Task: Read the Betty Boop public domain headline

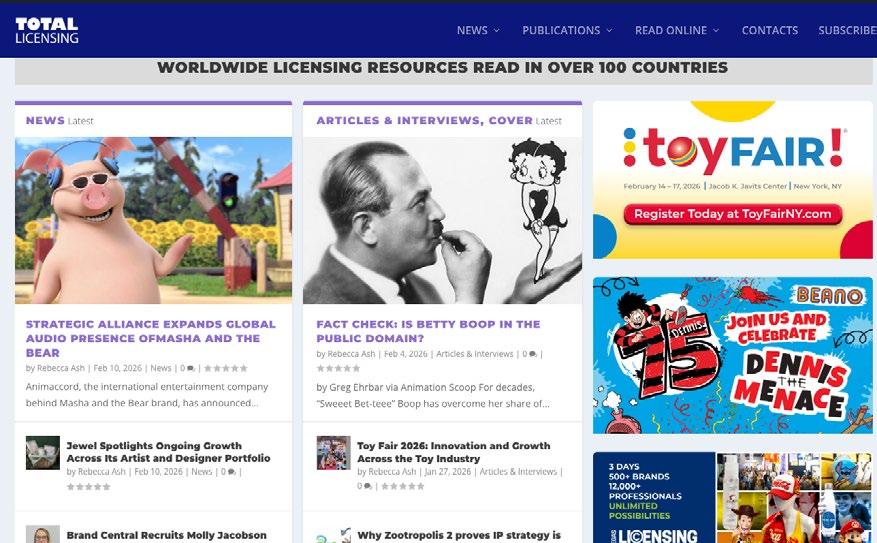Action: [428, 331]
